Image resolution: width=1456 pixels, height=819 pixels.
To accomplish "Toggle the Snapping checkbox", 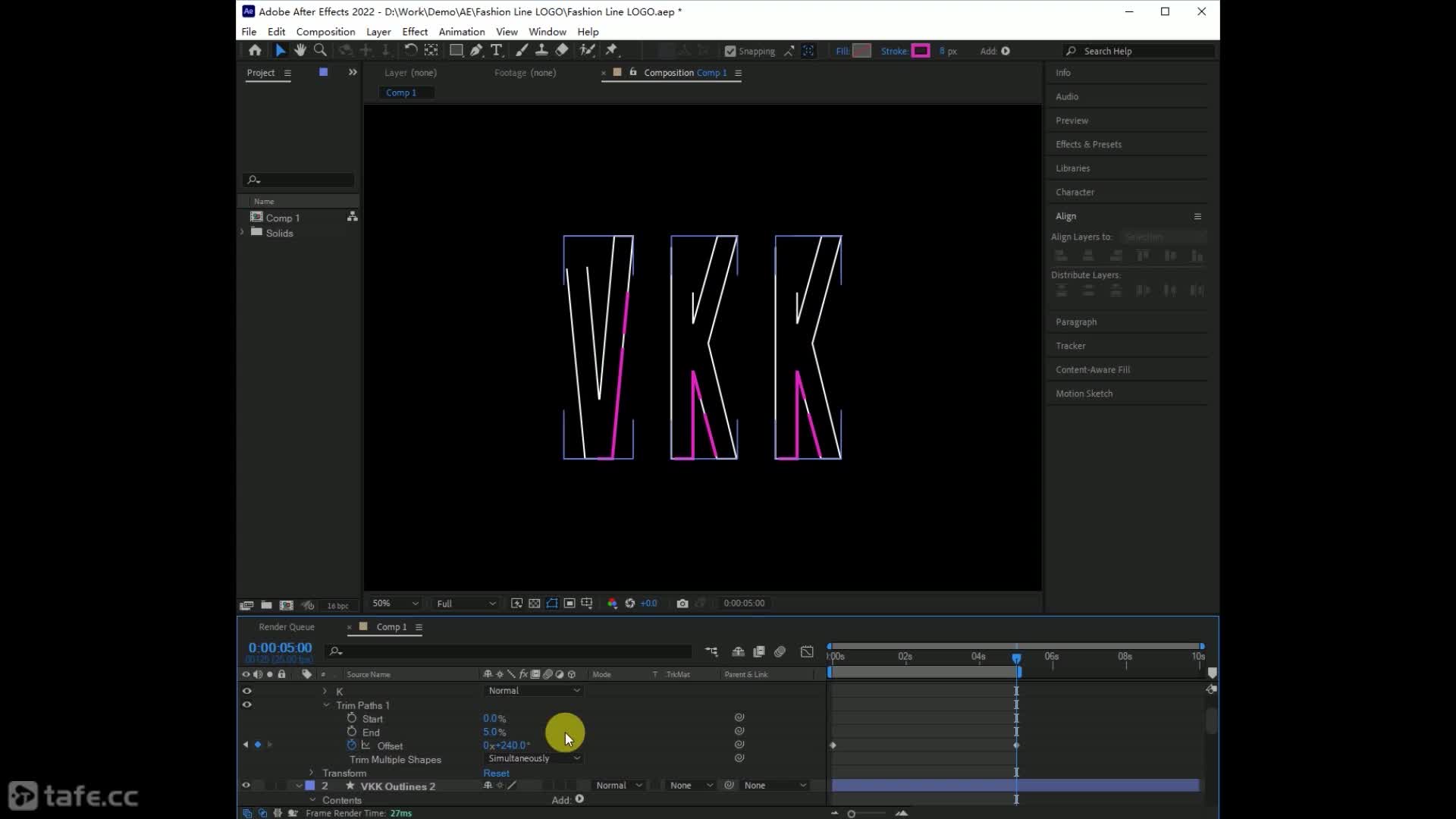I will [x=730, y=52].
